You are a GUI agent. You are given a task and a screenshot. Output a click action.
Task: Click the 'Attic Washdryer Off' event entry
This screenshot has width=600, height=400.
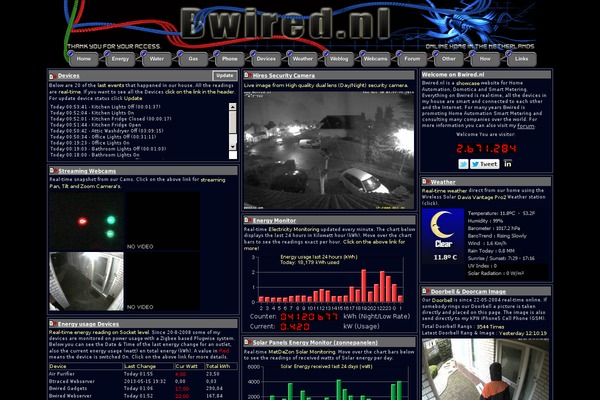(107, 131)
